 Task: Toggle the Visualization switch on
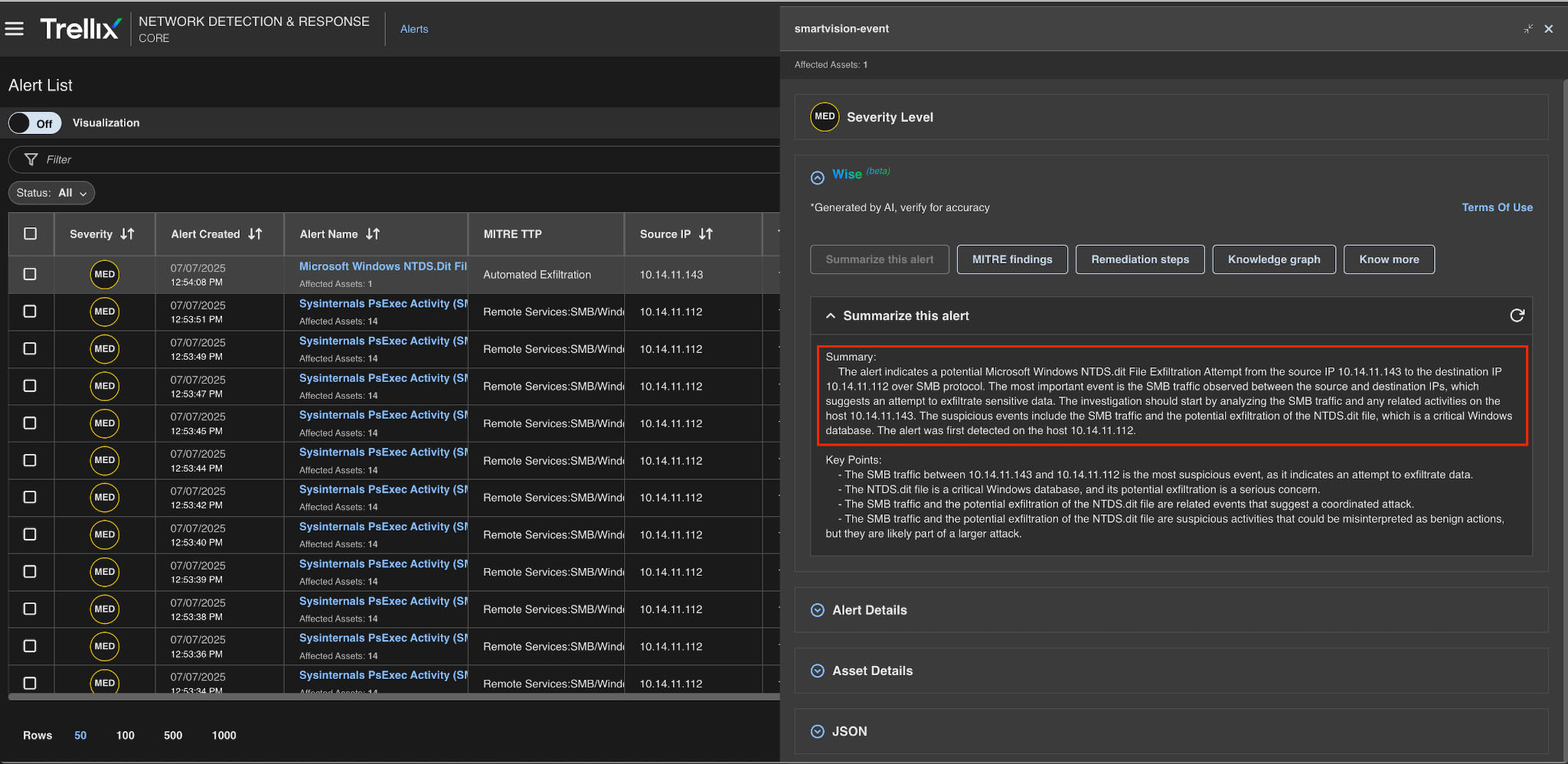click(35, 123)
